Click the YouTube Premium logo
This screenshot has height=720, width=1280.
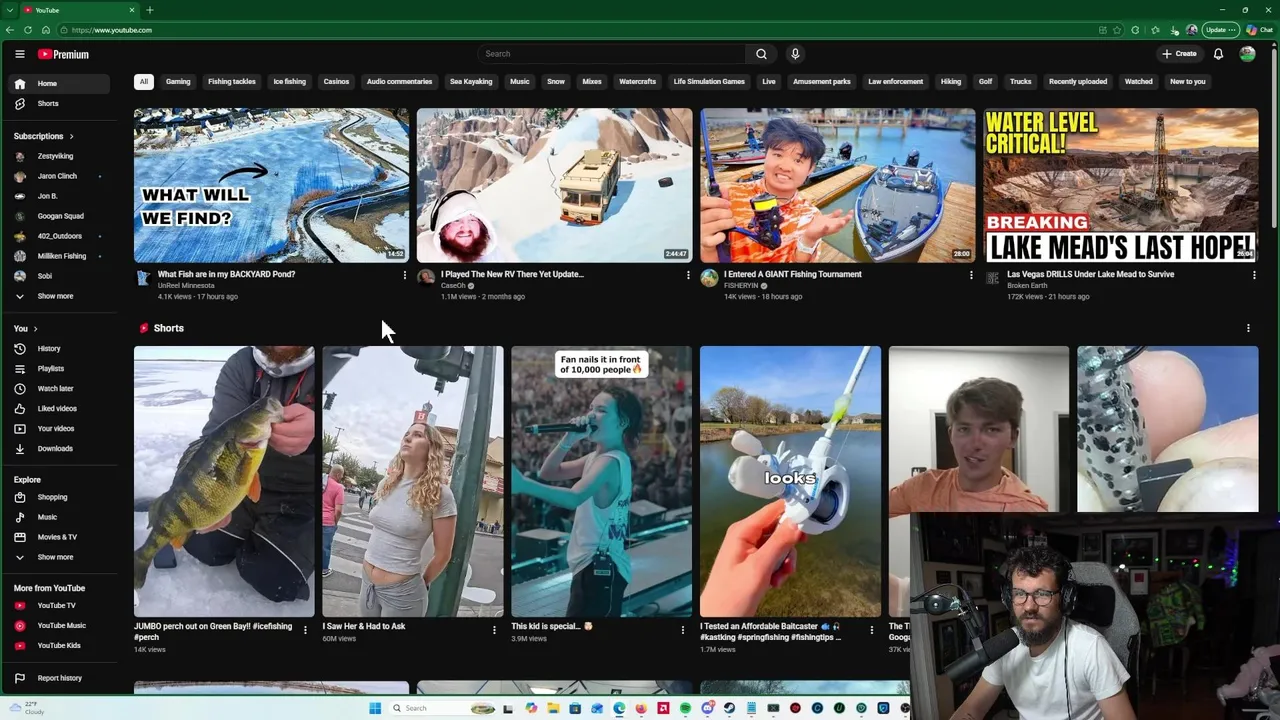click(64, 54)
